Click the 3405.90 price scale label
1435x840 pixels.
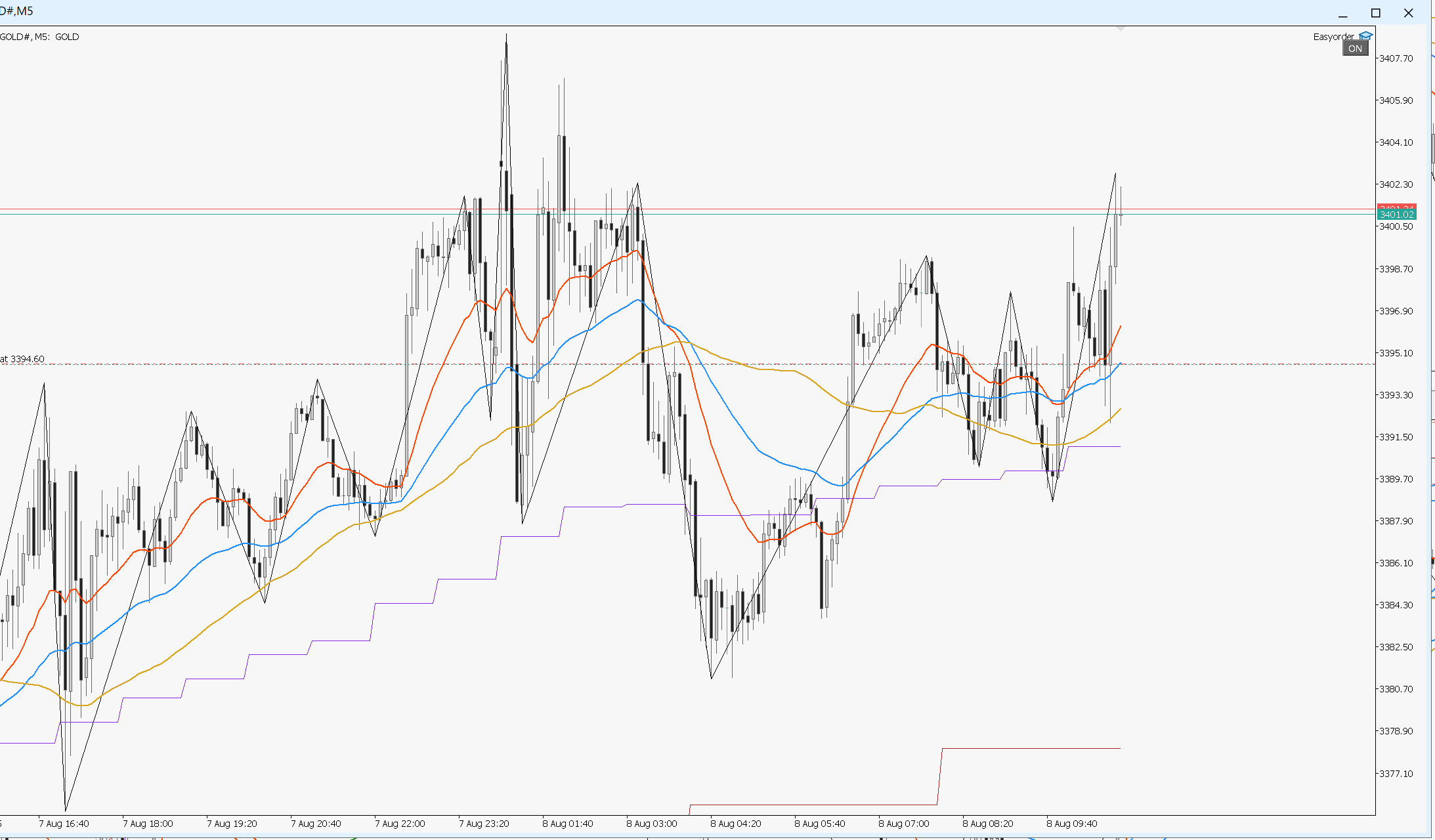coord(1396,100)
